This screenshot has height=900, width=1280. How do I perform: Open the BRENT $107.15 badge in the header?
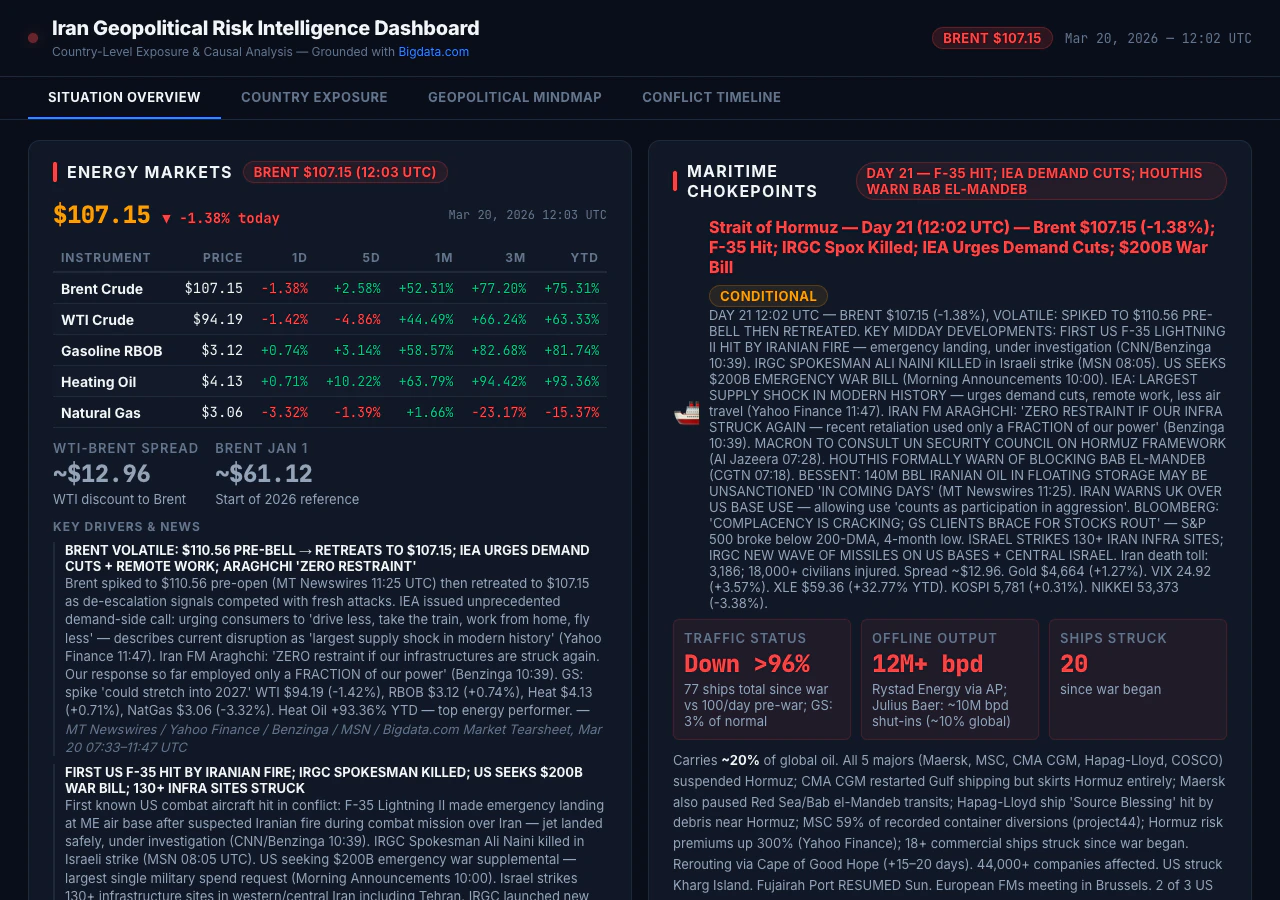[992, 37]
